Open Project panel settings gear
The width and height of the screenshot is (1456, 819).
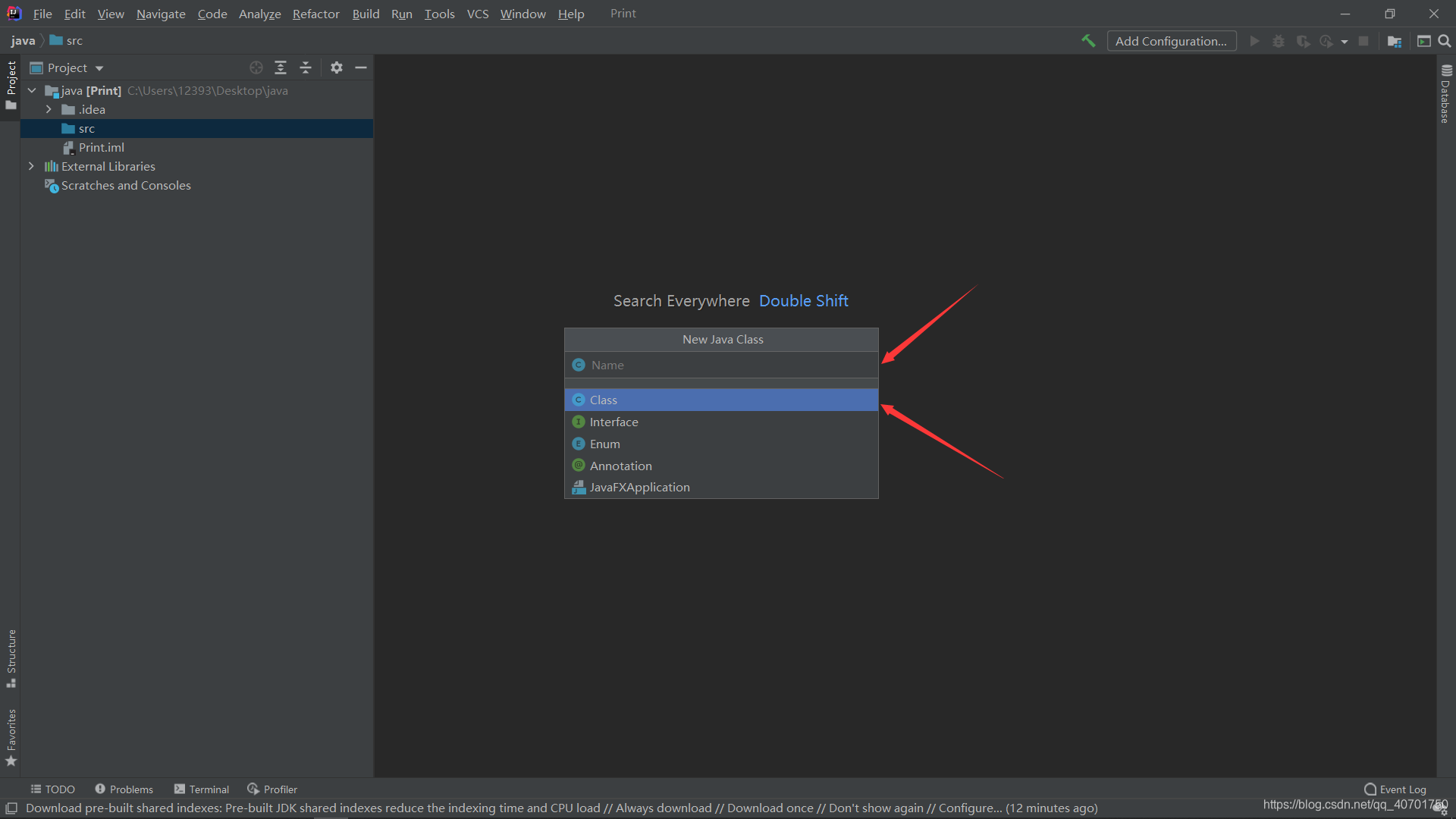337,67
